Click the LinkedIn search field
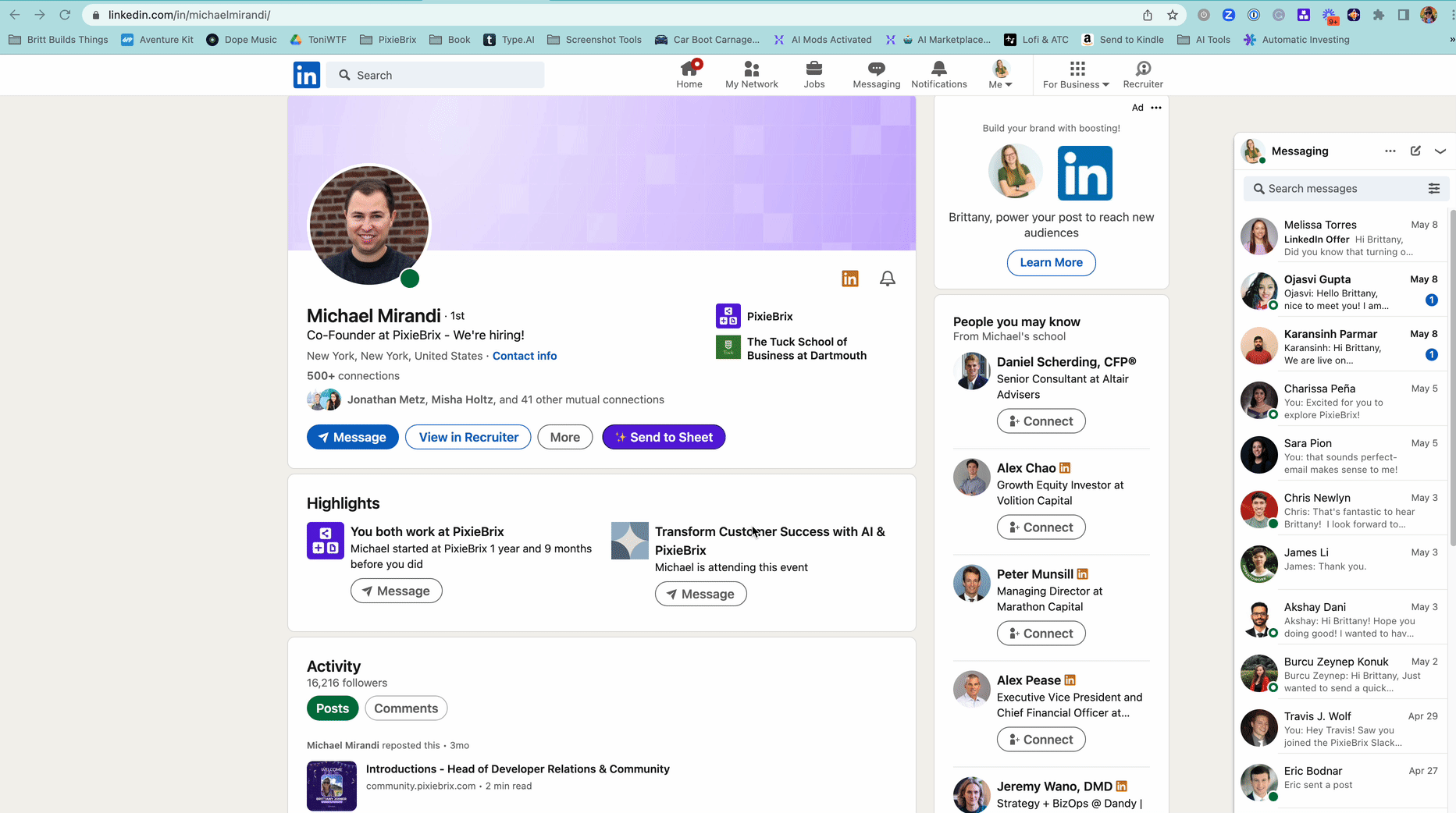The width and height of the screenshot is (1456, 813). click(436, 75)
